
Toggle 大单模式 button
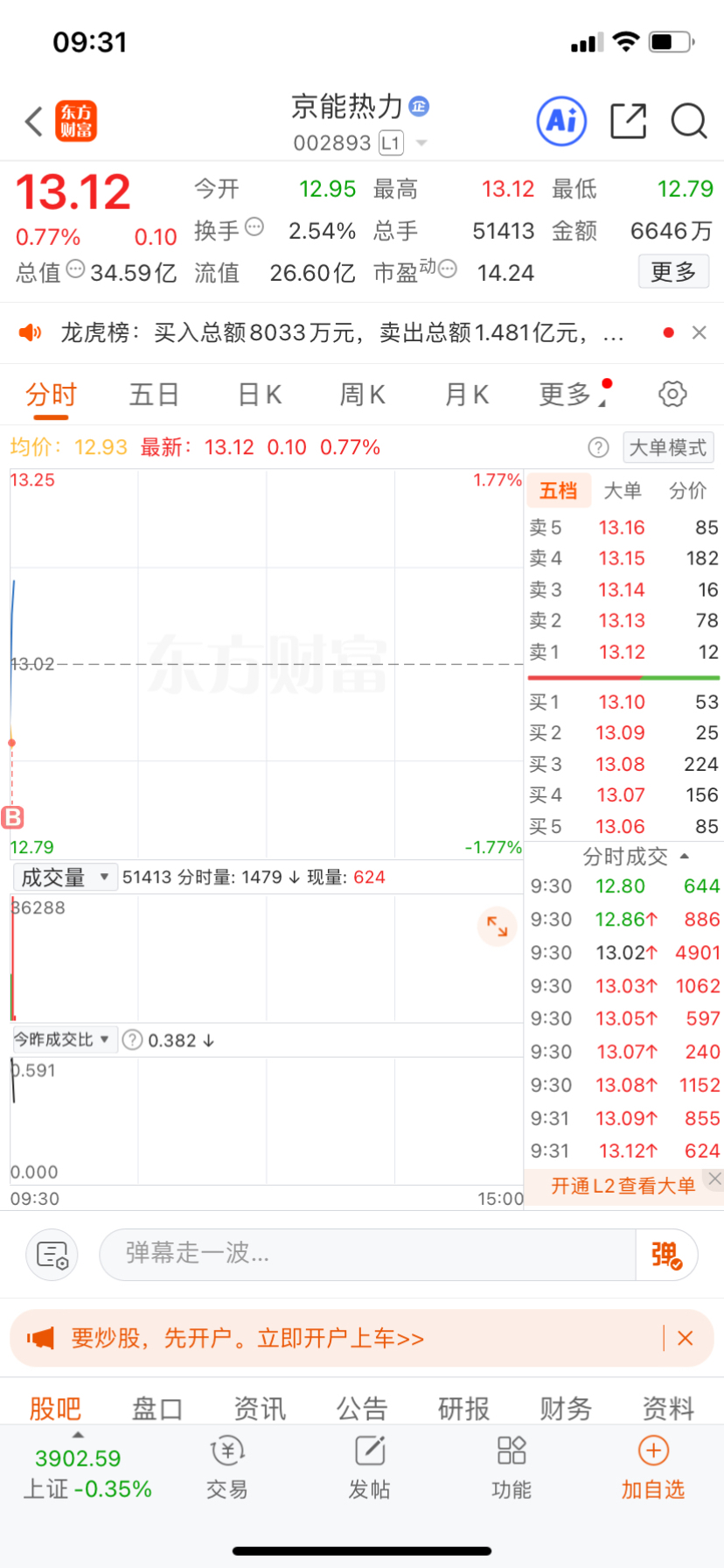668,448
